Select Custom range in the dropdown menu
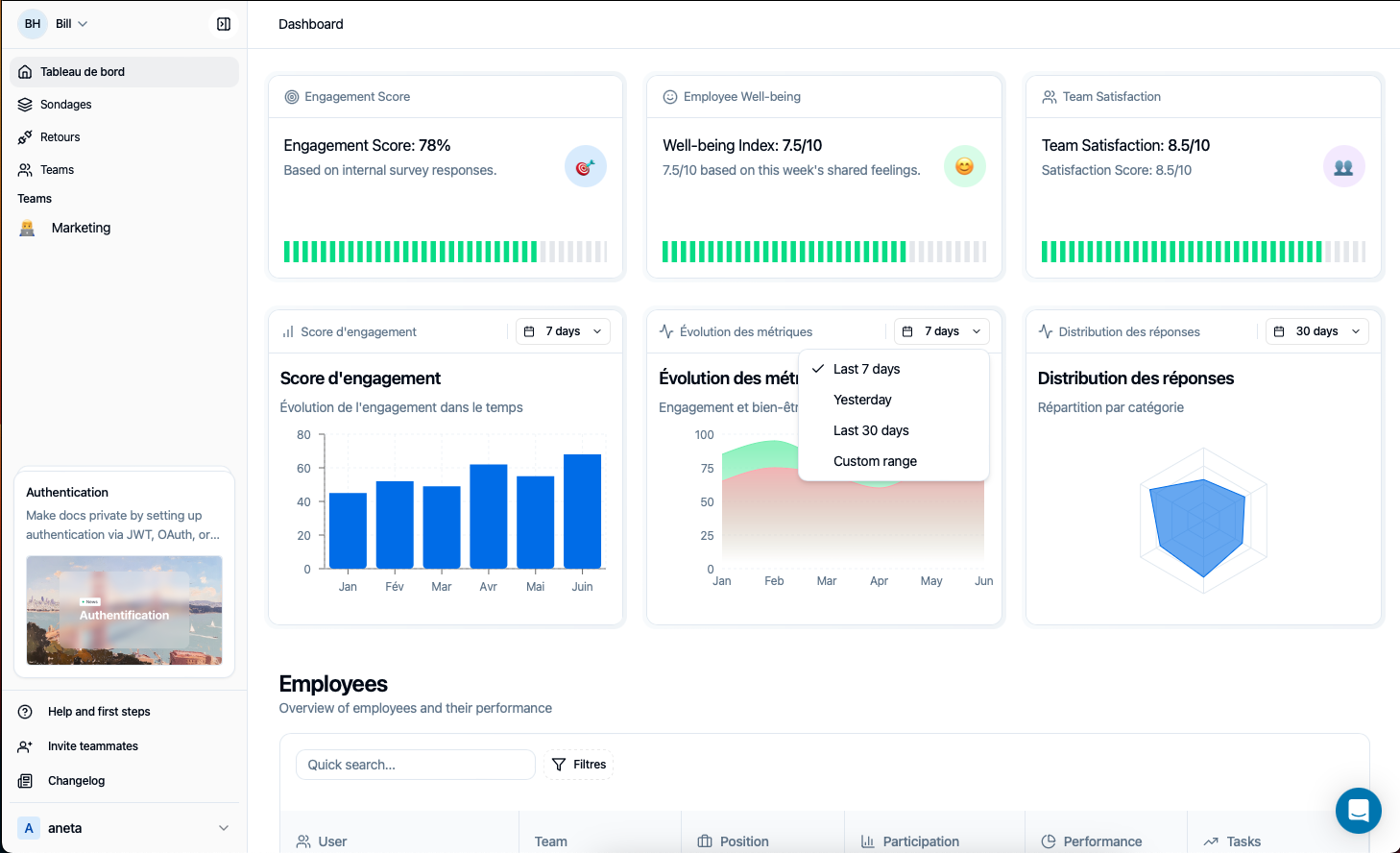The height and width of the screenshot is (853, 1400). pos(874,460)
